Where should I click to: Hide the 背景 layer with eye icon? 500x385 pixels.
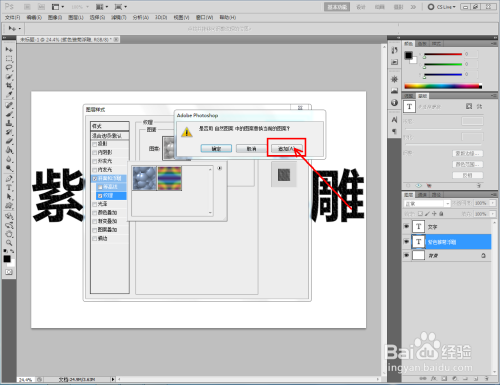point(406,255)
